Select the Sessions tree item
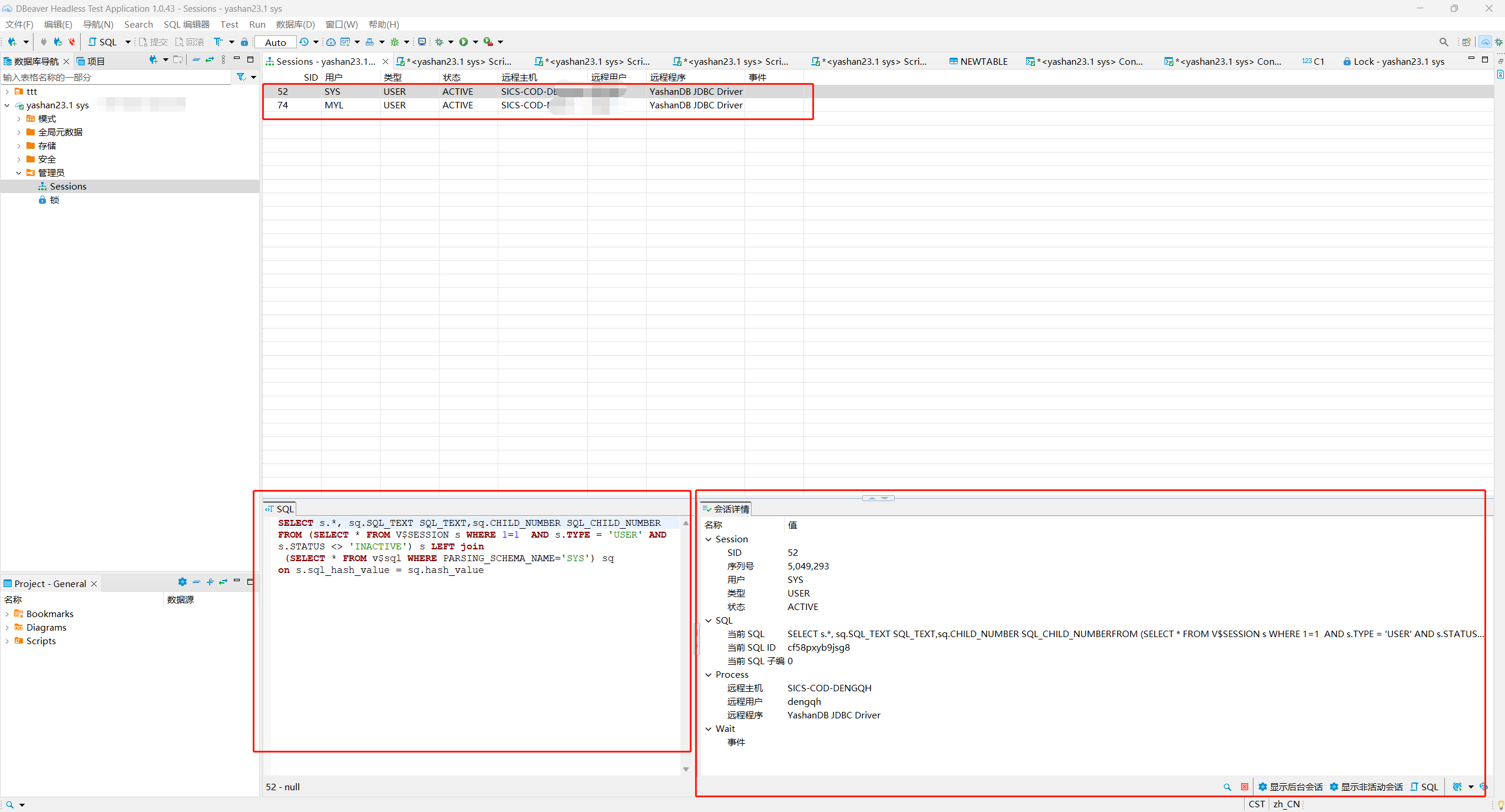This screenshot has width=1505, height=812. tap(68, 187)
